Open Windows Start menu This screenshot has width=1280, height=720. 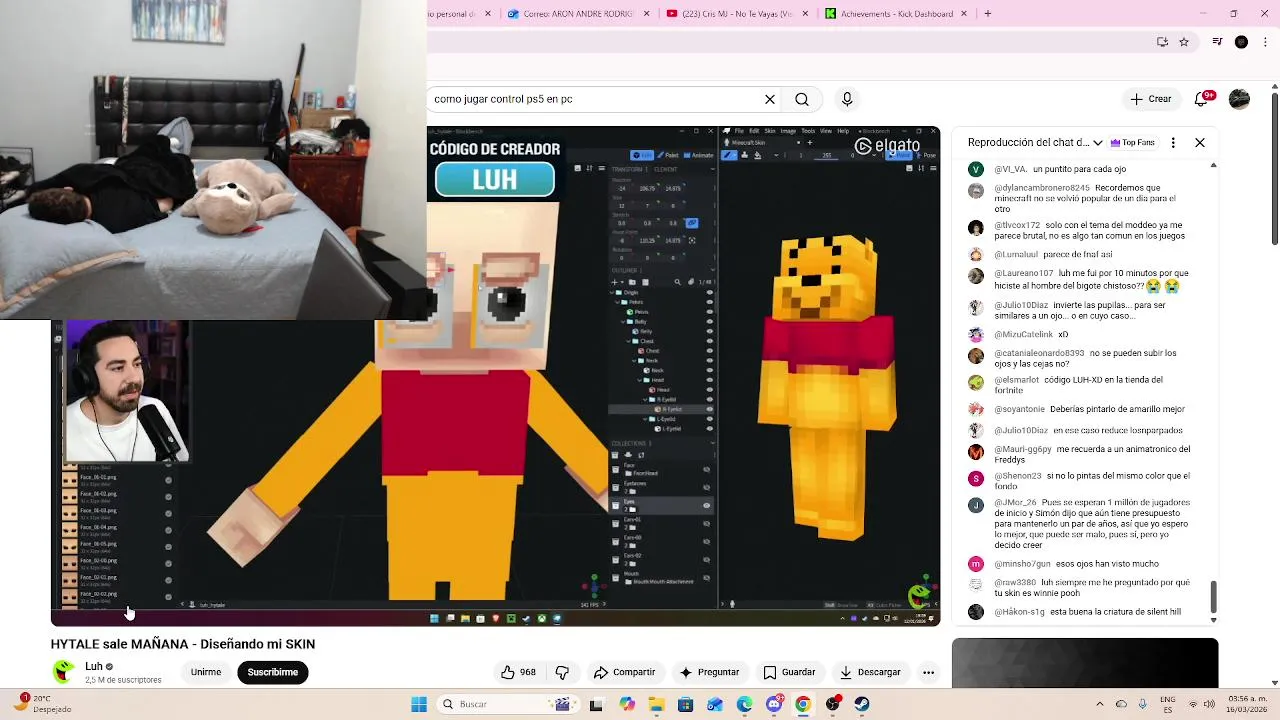(x=418, y=704)
